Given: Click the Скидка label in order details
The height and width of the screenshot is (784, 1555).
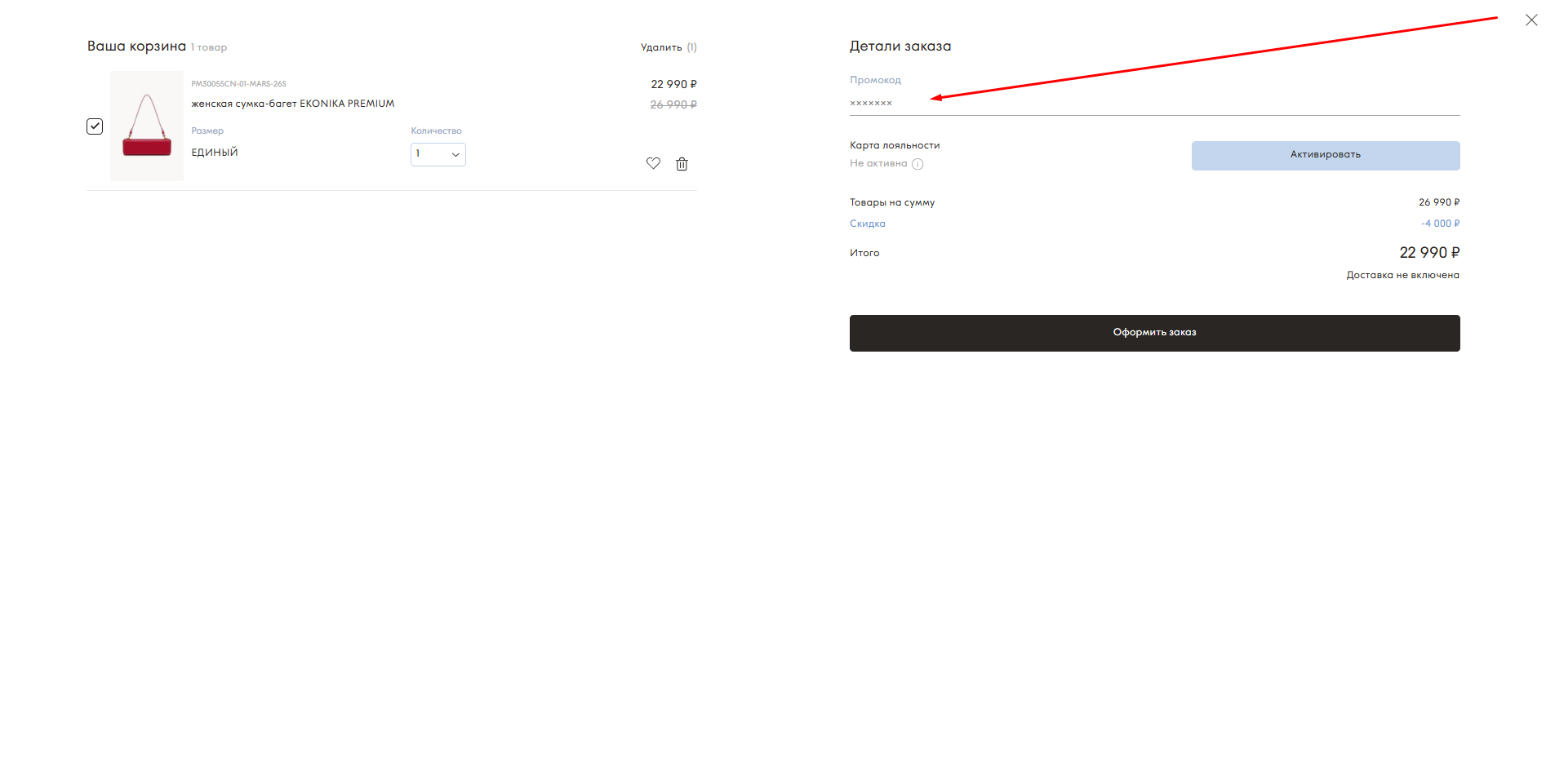Looking at the screenshot, I should point(867,224).
